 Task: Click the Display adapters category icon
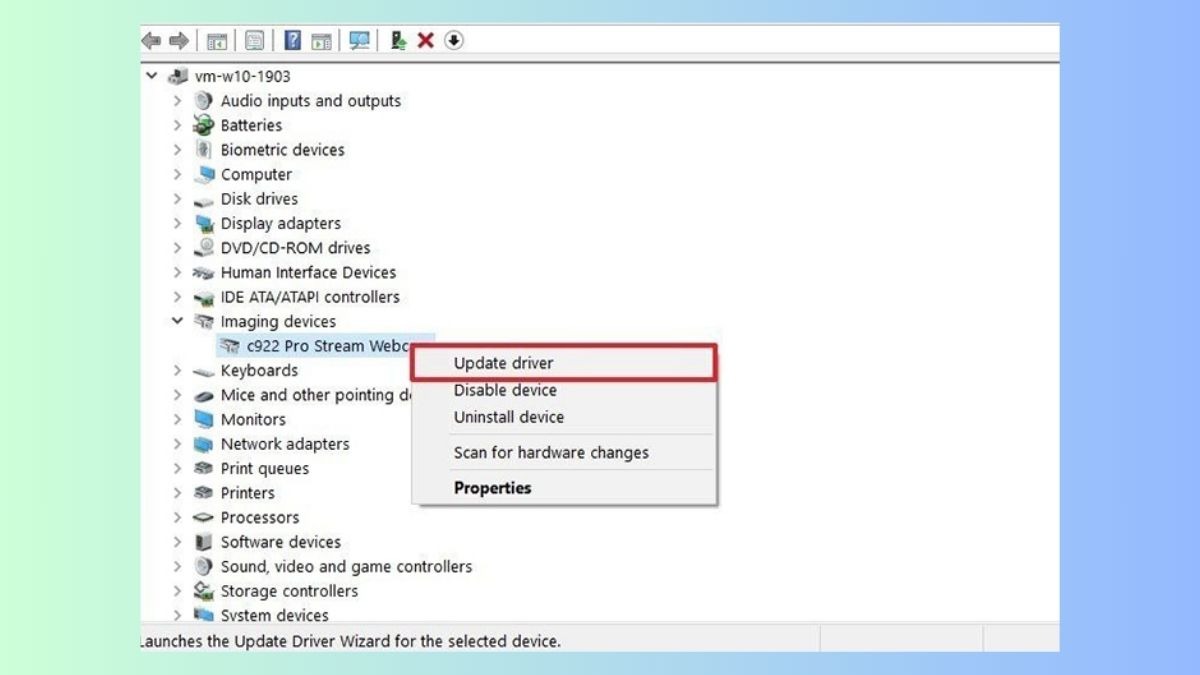pos(203,223)
